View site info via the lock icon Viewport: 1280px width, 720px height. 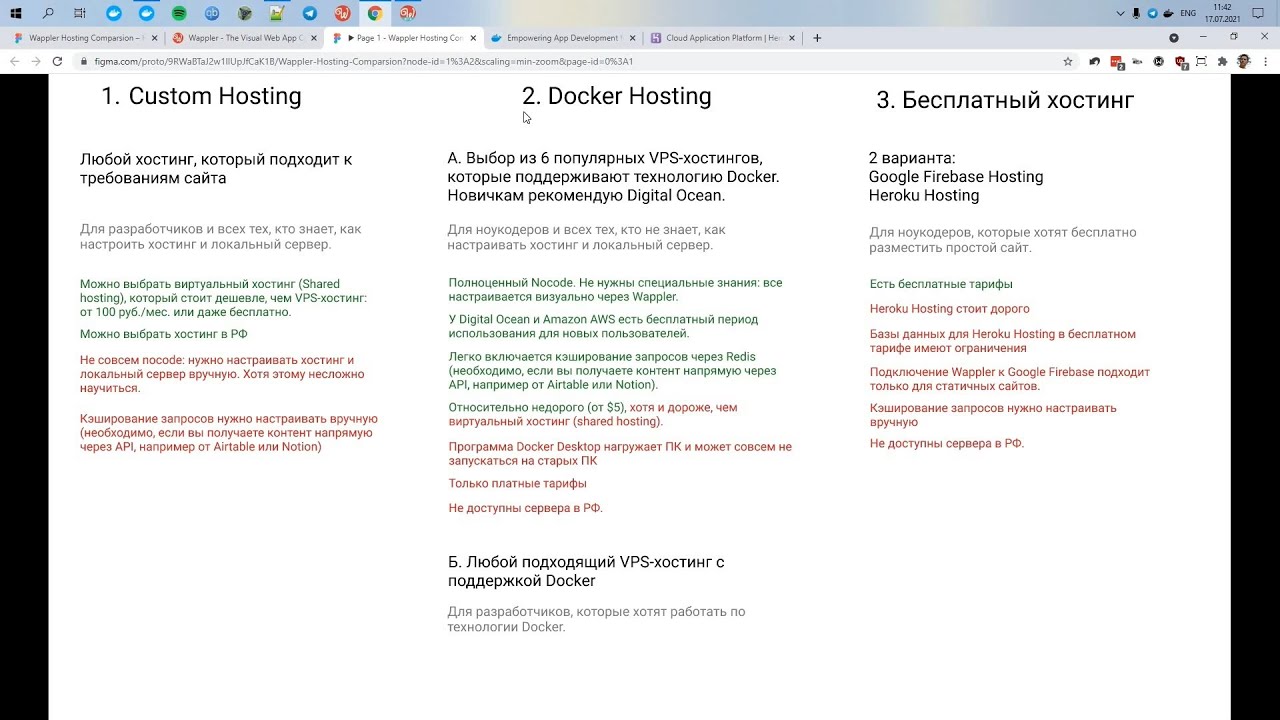pyautogui.click(x=84, y=61)
